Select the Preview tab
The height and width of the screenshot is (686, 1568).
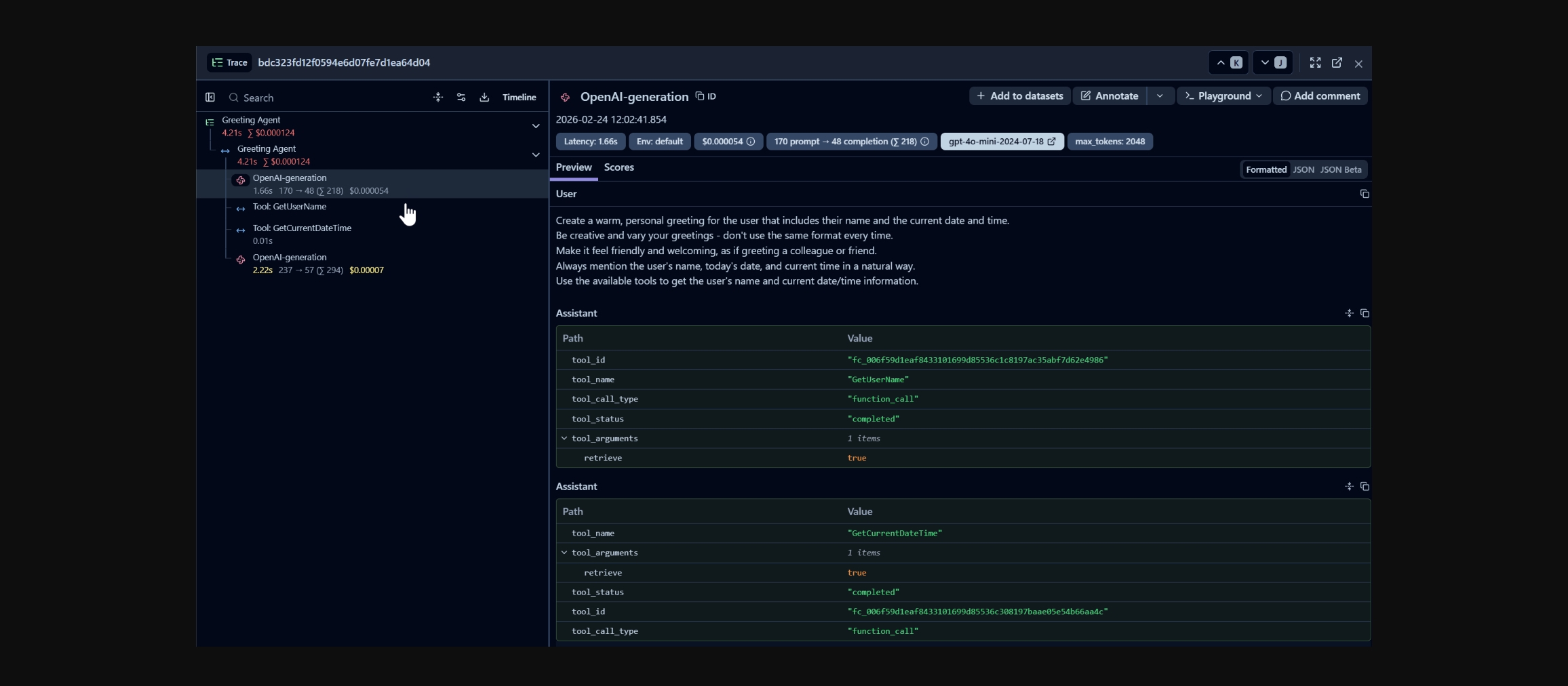coord(574,167)
